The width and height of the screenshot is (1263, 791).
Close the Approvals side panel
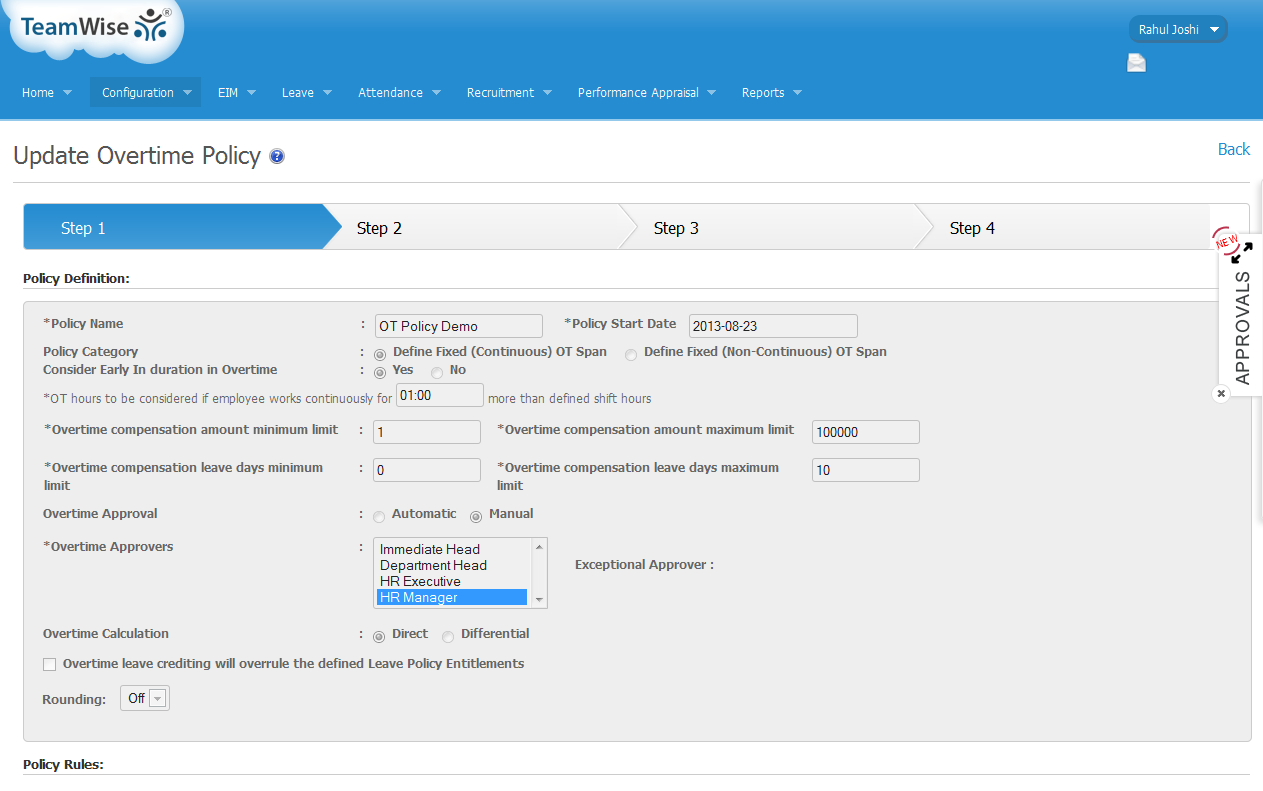tap(1221, 394)
